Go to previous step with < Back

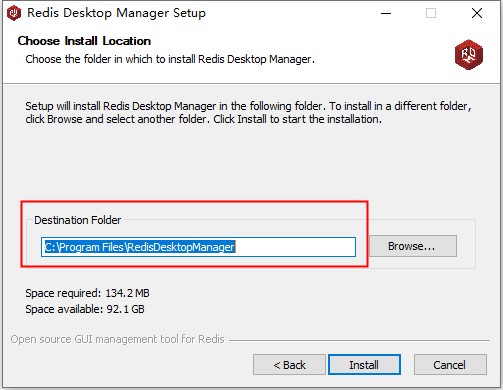coord(289,365)
